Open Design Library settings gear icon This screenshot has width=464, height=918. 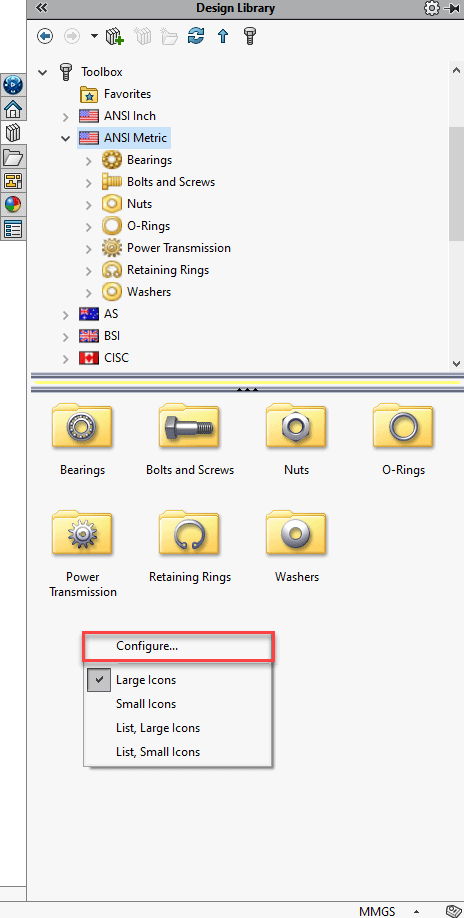[431, 8]
